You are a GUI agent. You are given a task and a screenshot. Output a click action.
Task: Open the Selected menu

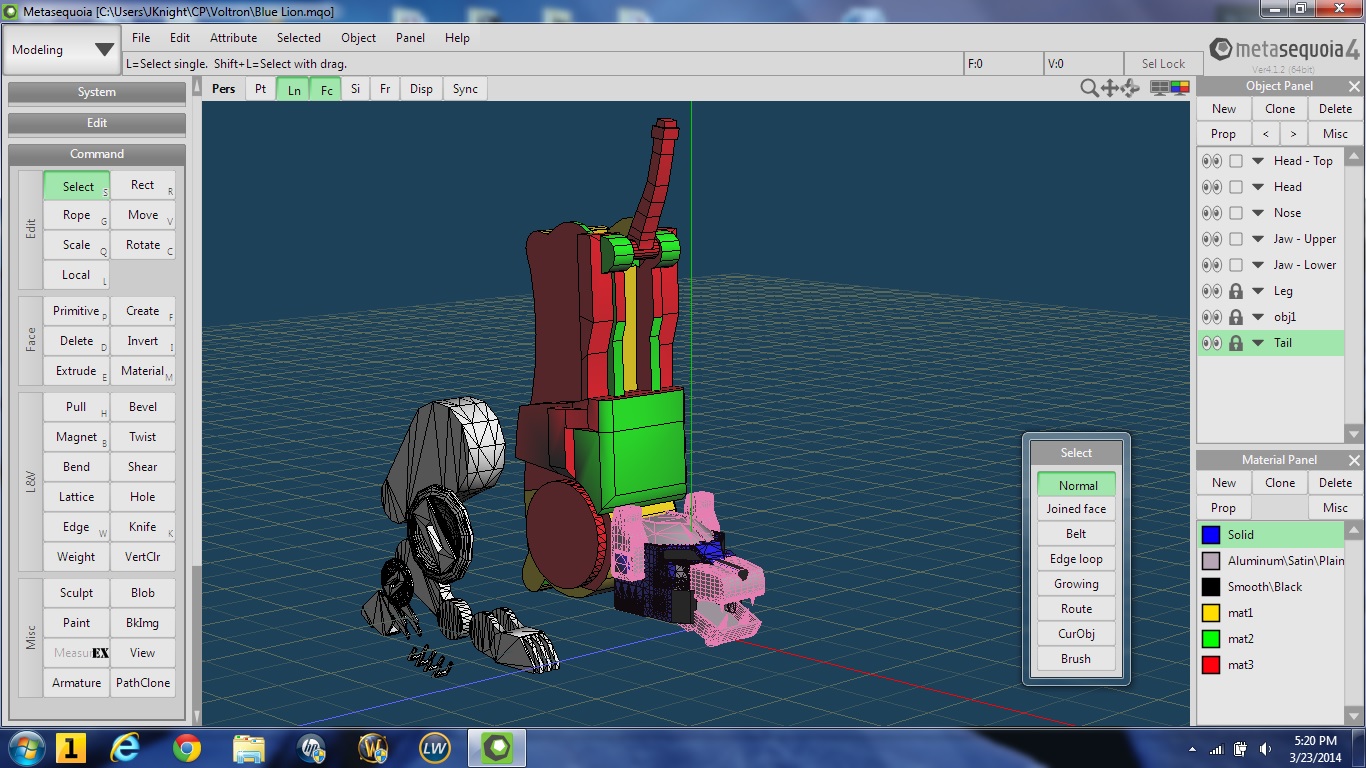tap(299, 38)
